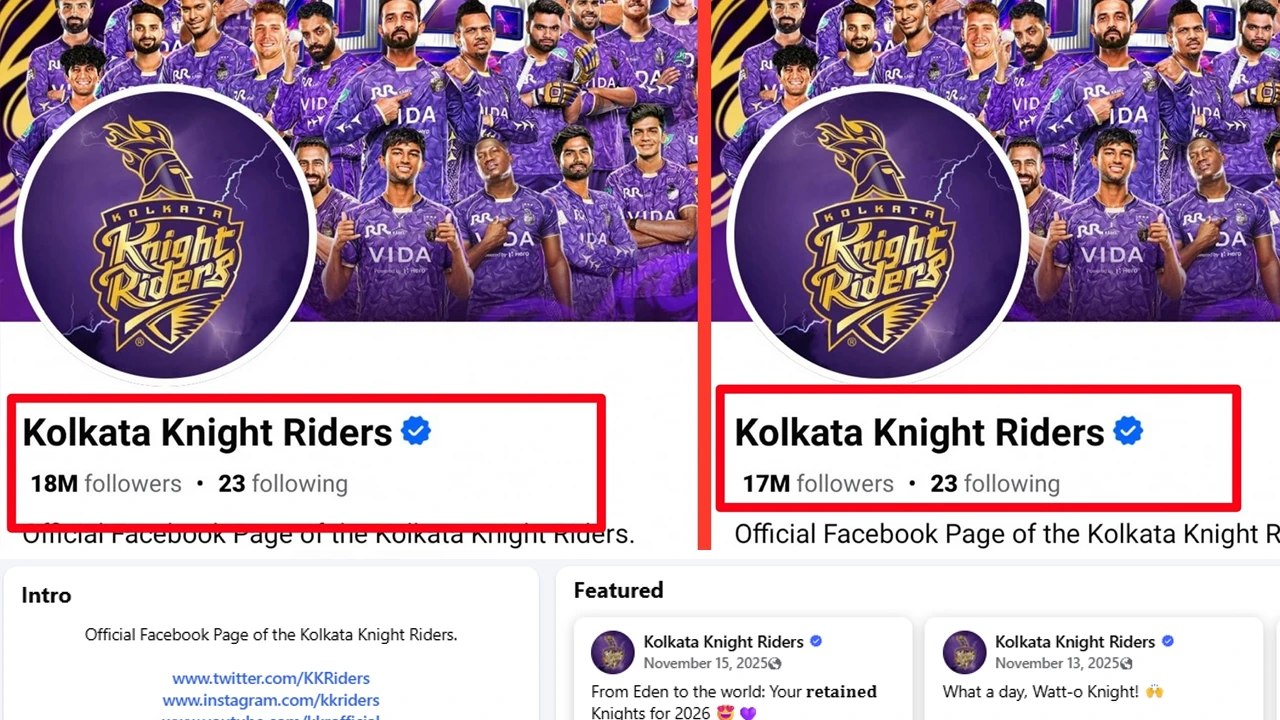The width and height of the screenshot is (1280, 720).
Task: Open 23 following beside 17M followers
Action: (x=995, y=484)
